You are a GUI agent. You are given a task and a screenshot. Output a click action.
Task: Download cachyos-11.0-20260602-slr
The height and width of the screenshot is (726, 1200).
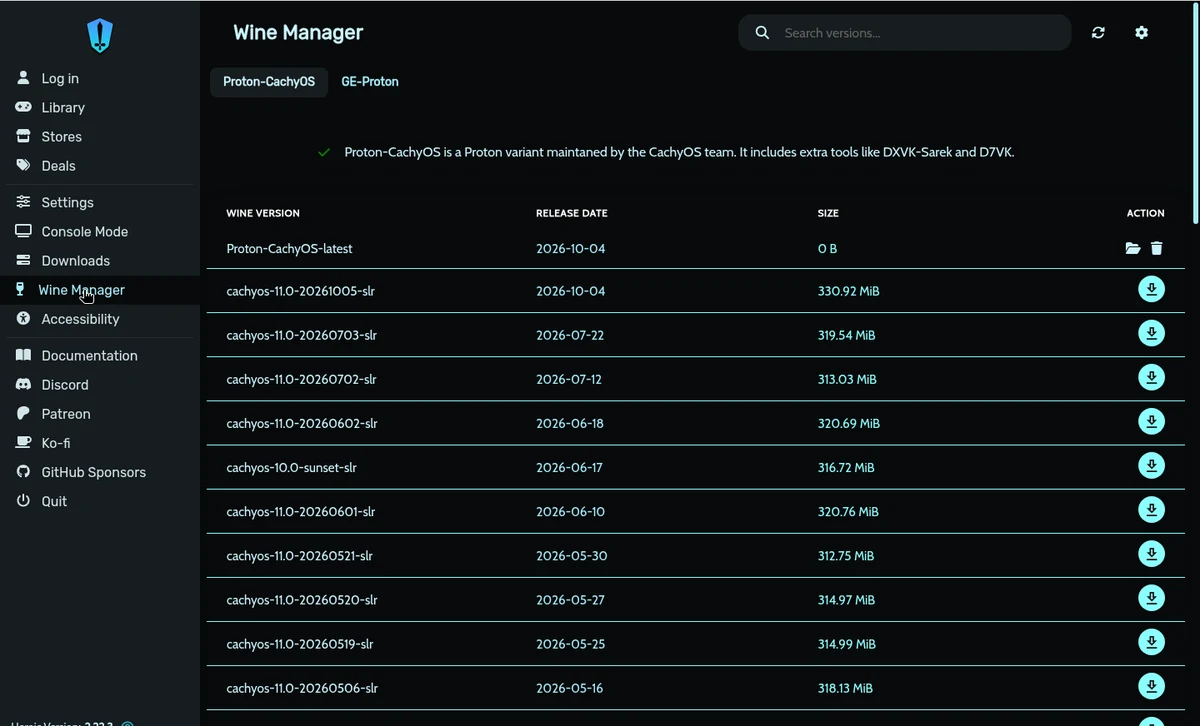pyautogui.click(x=1151, y=422)
